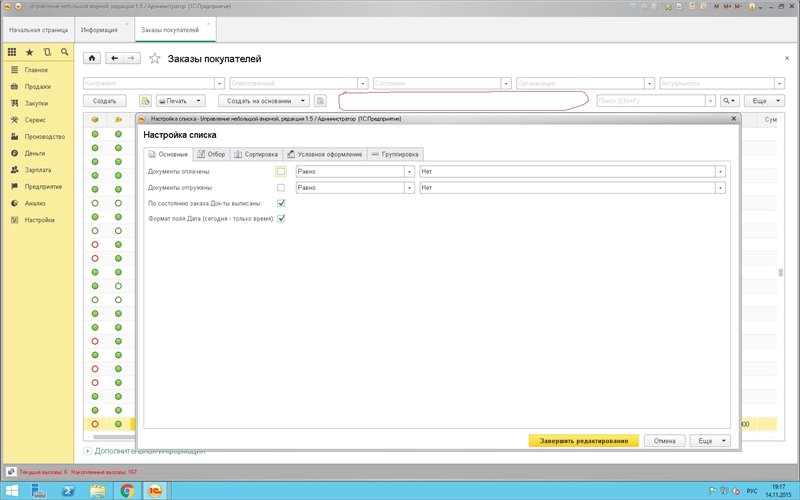This screenshot has width=800, height=500.
Task: Open the History icon in the top panel
Action: point(47,51)
